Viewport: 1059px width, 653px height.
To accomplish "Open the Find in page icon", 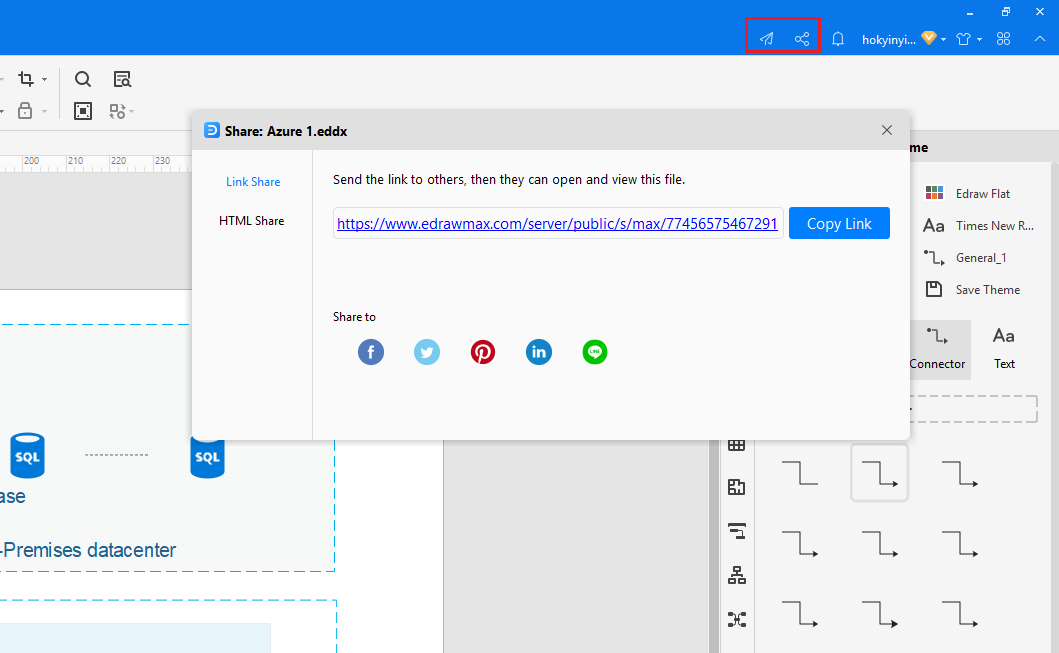I will (122, 79).
